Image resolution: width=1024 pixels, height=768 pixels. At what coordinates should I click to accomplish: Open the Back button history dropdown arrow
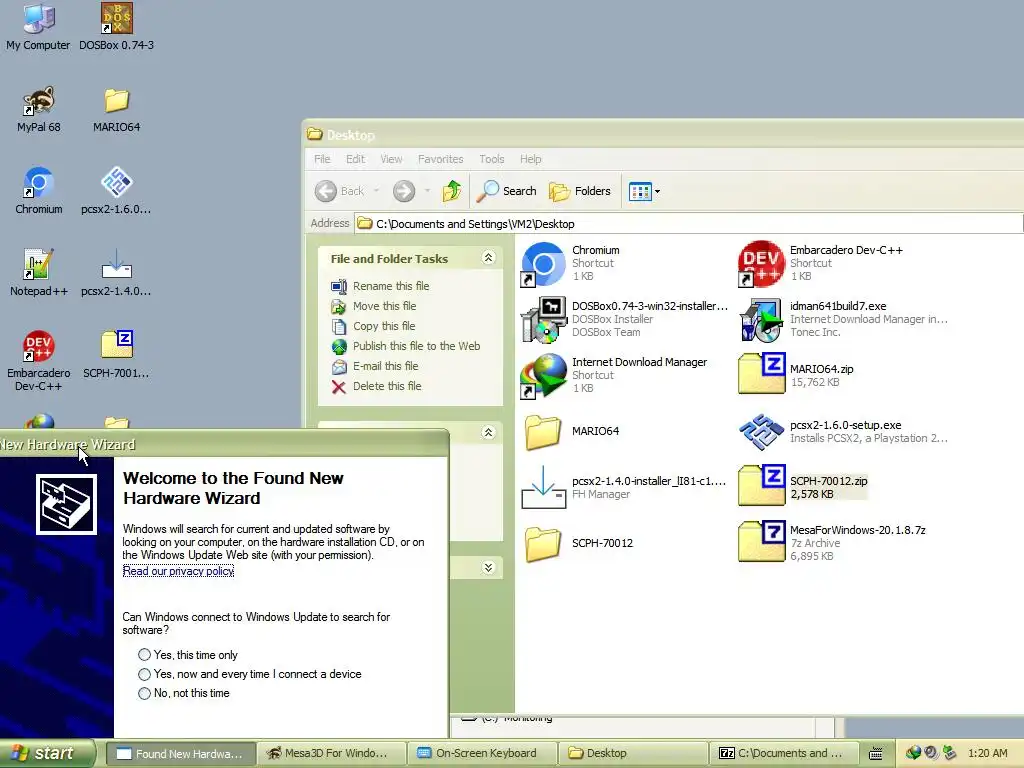tap(376, 191)
